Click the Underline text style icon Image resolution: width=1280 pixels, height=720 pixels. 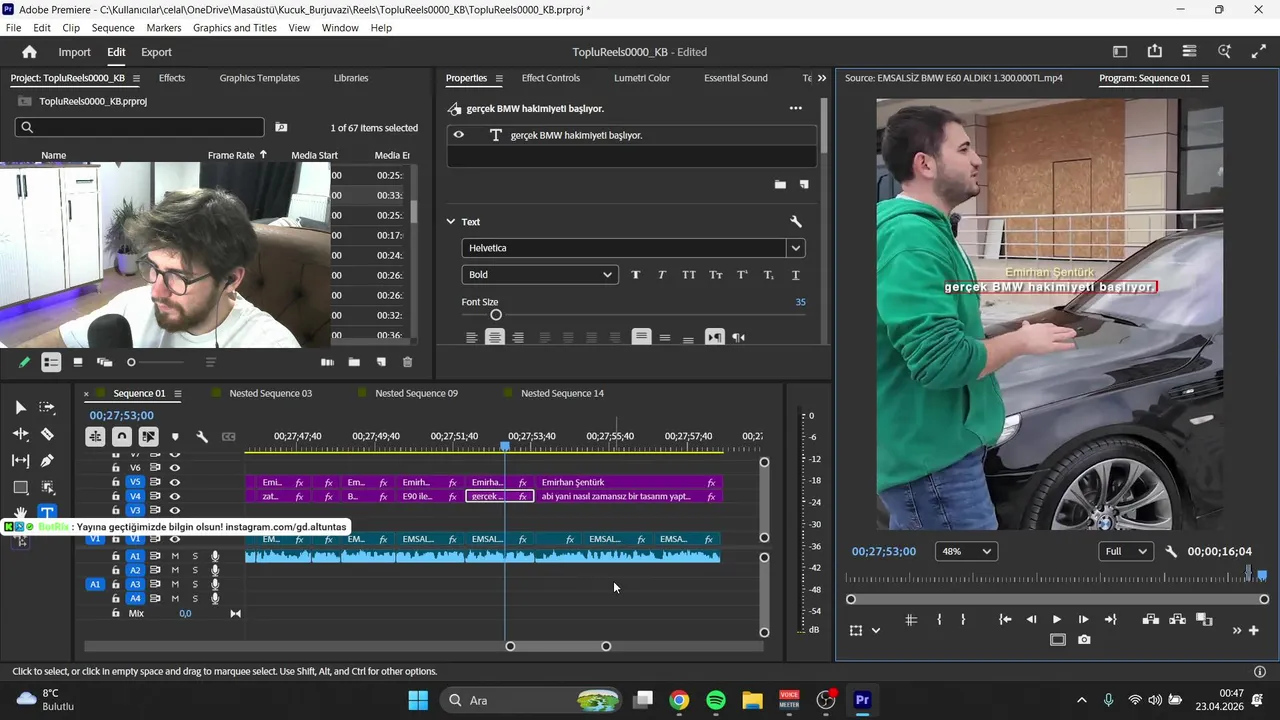796,275
